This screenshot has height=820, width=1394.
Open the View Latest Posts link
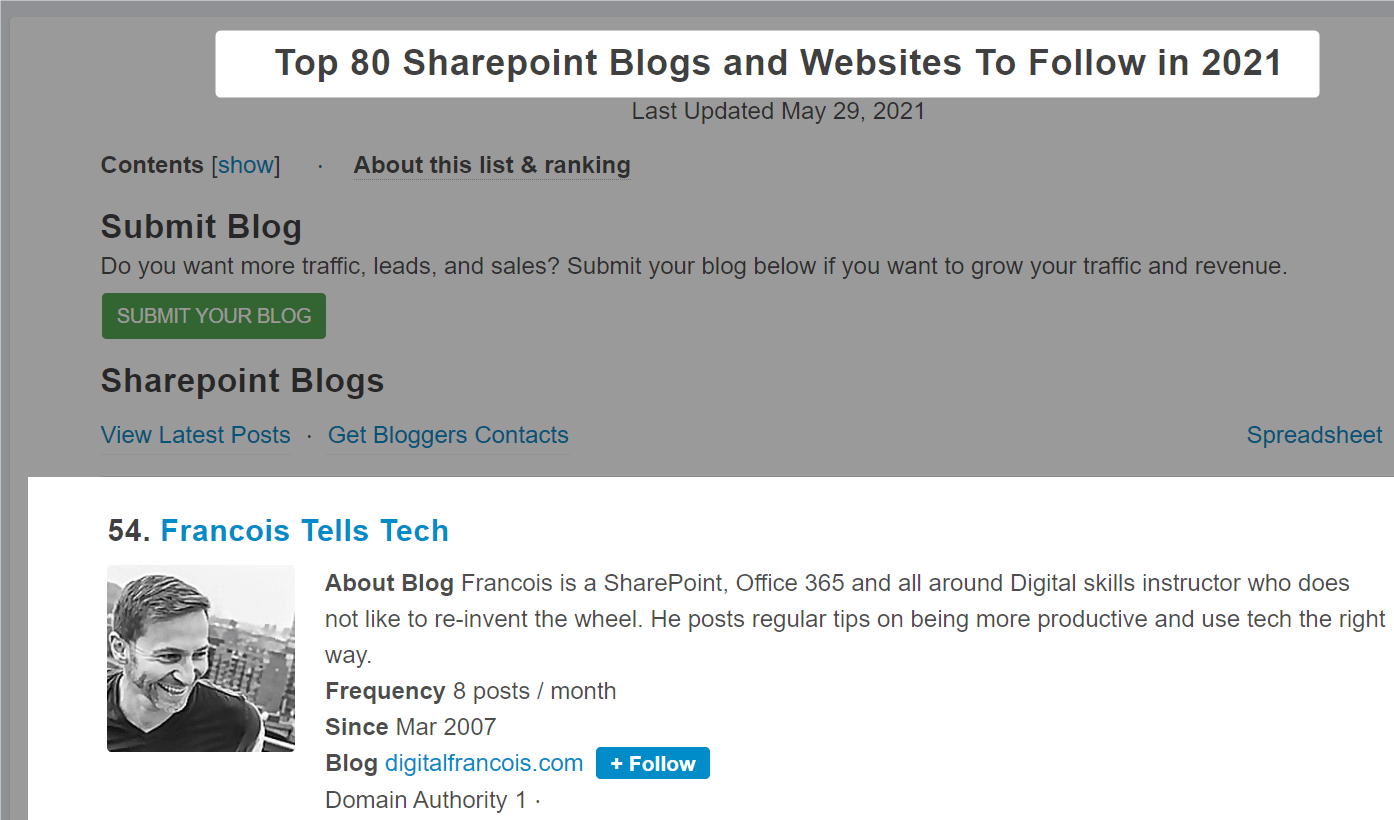pos(196,436)
